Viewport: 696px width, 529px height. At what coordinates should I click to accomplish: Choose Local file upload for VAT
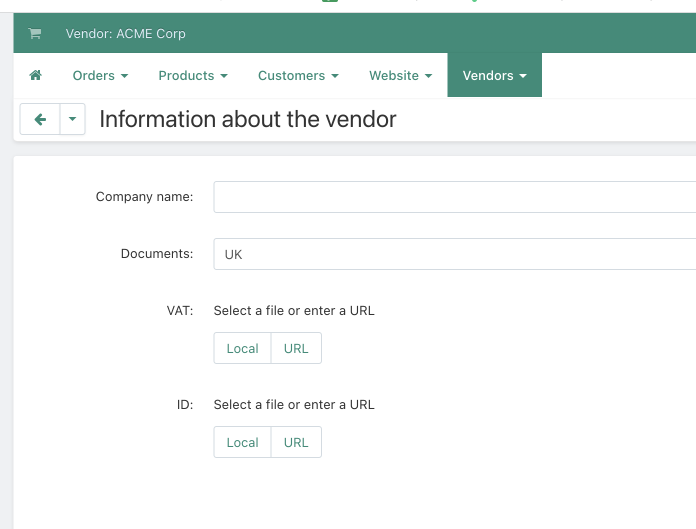[x=242, y=348]
